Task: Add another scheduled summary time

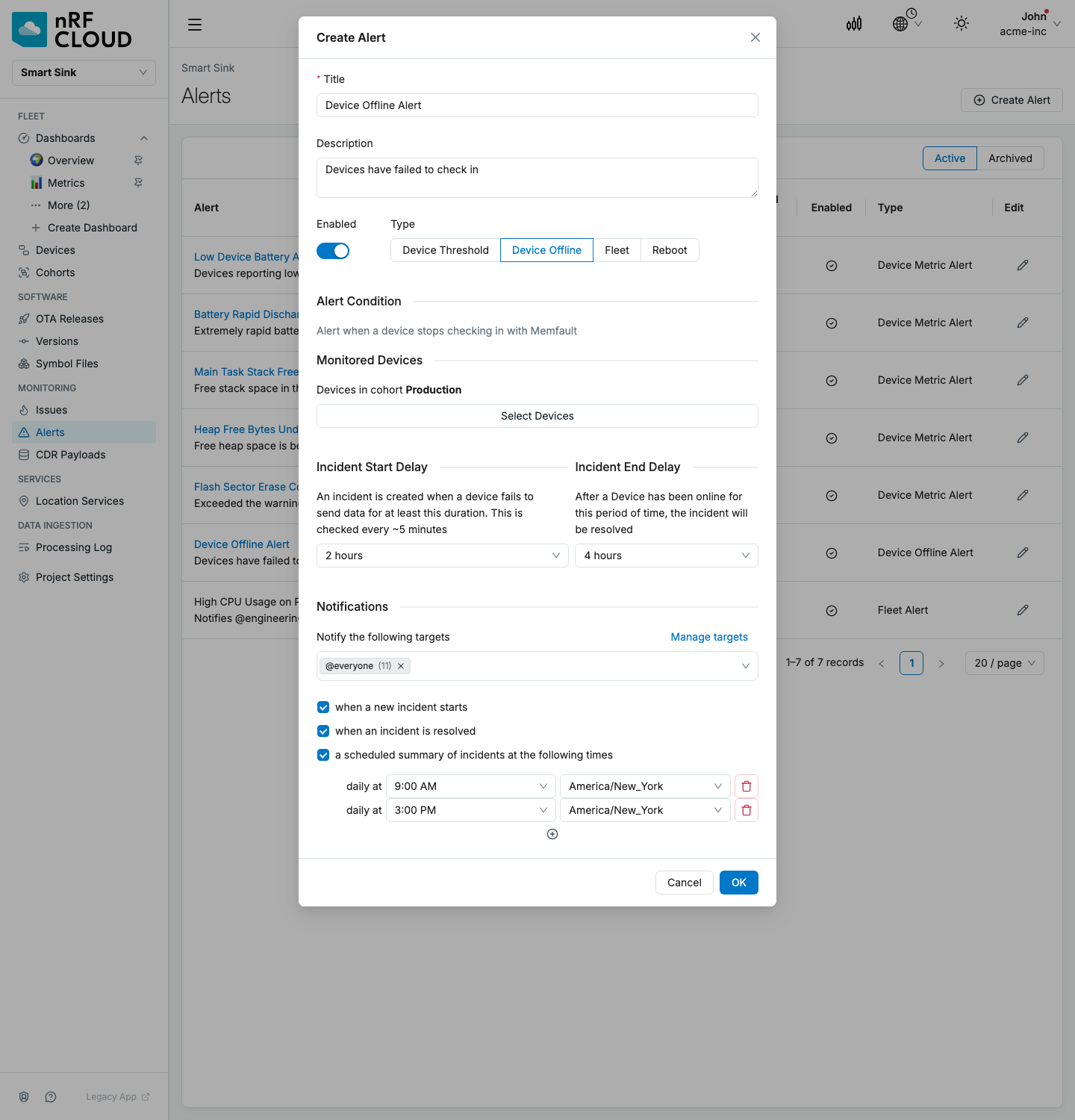Action: click(x=552, y=834)
